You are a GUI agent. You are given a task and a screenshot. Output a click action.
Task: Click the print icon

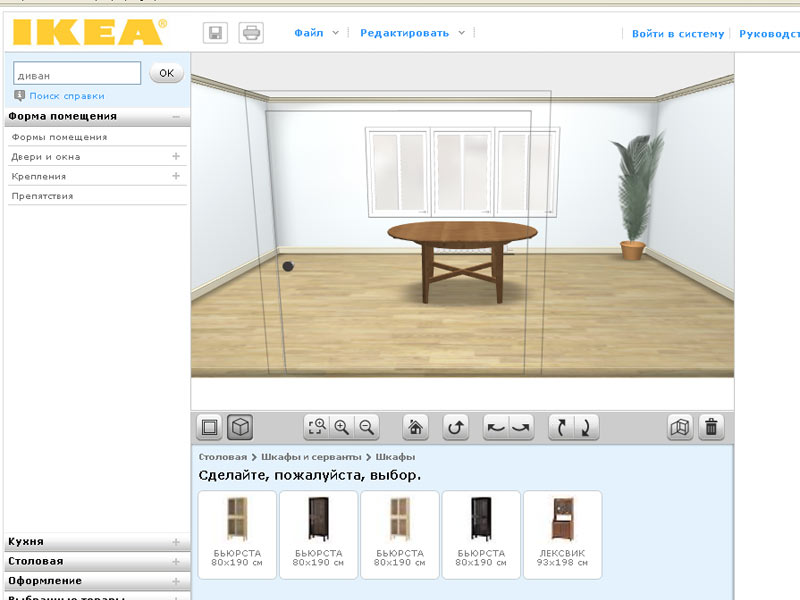click(250, 33)
